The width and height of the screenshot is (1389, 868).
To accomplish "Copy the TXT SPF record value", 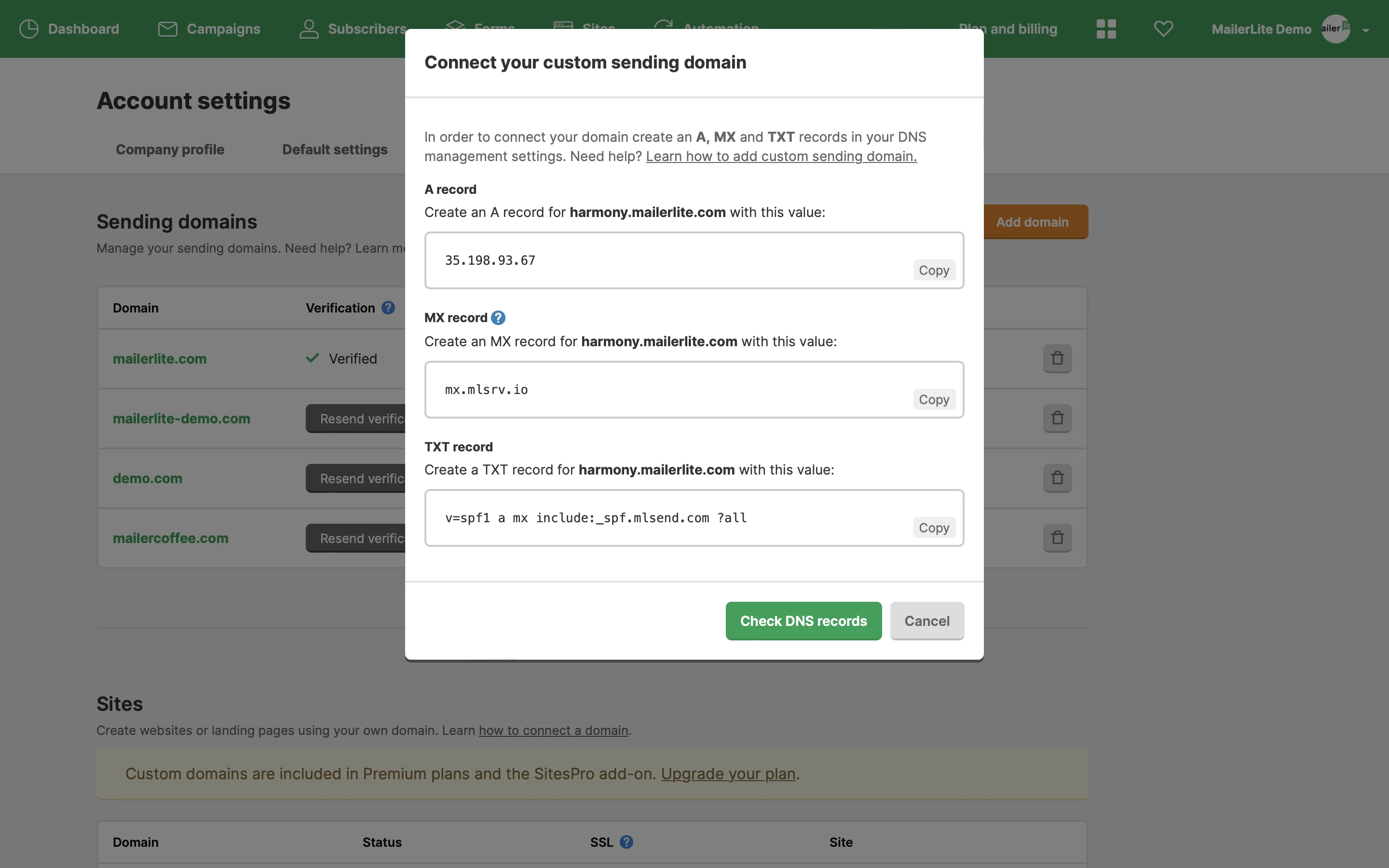I will coord(933,528).
